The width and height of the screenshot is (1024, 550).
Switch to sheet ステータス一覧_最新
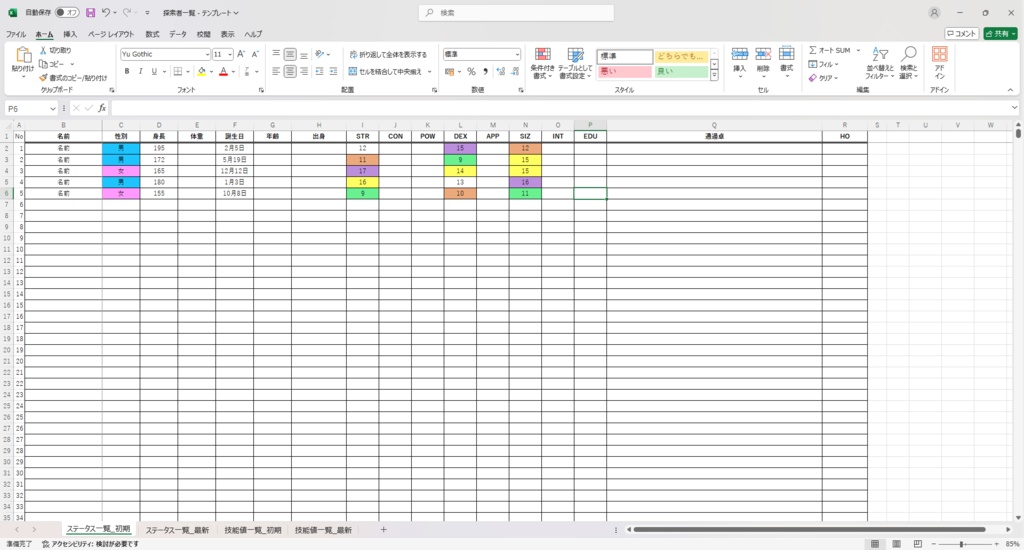177,530
